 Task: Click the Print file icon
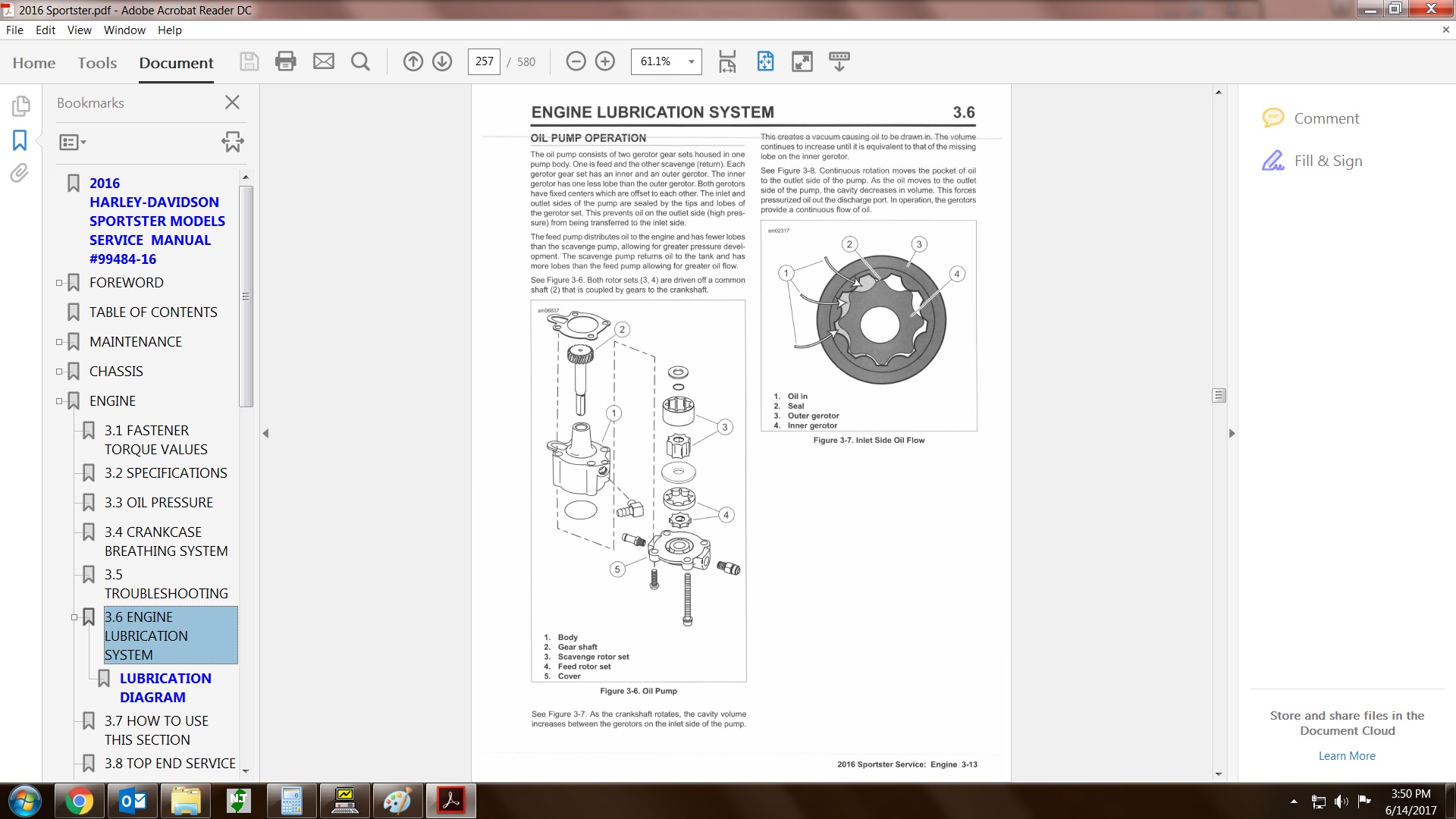click(x=285, y=61)
